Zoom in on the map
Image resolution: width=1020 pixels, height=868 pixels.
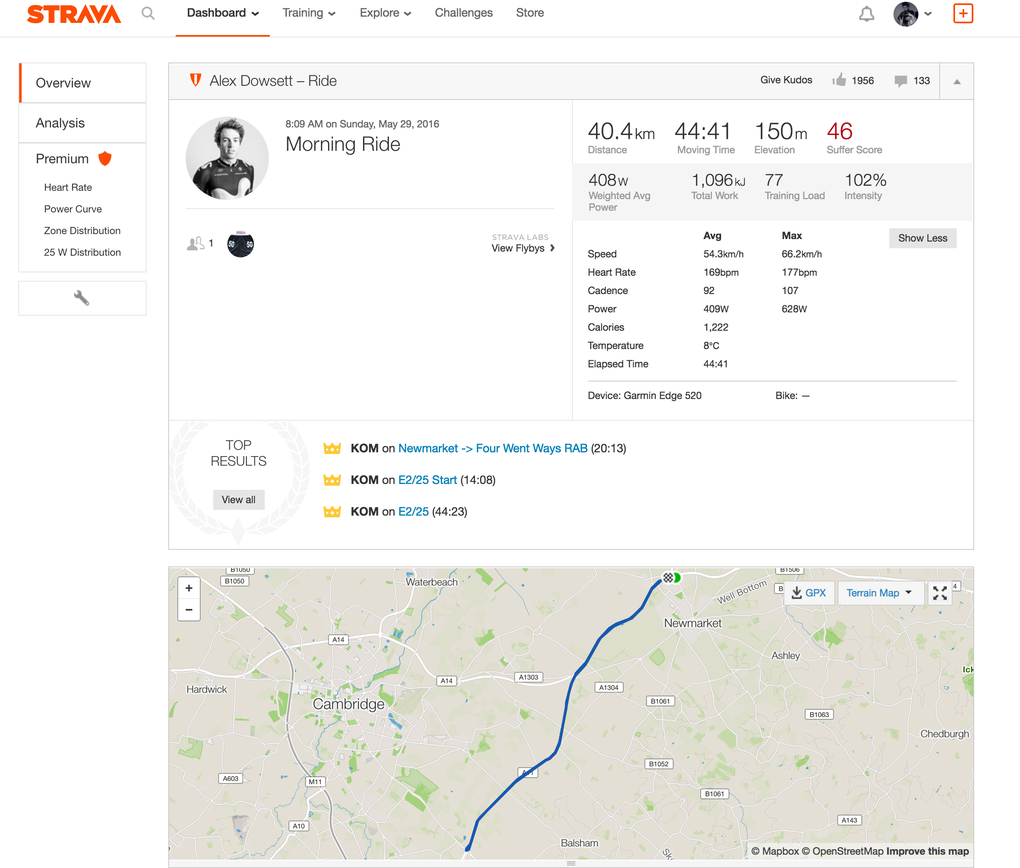pos(189,588)
